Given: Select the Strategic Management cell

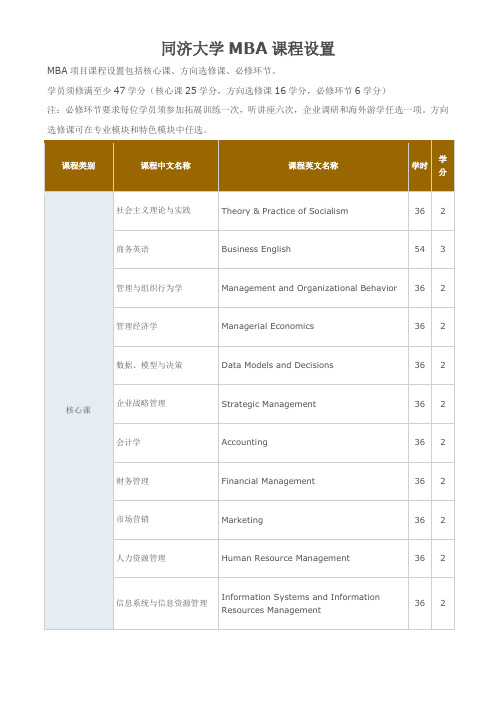Looking at the screenshot, I should 313,404.
